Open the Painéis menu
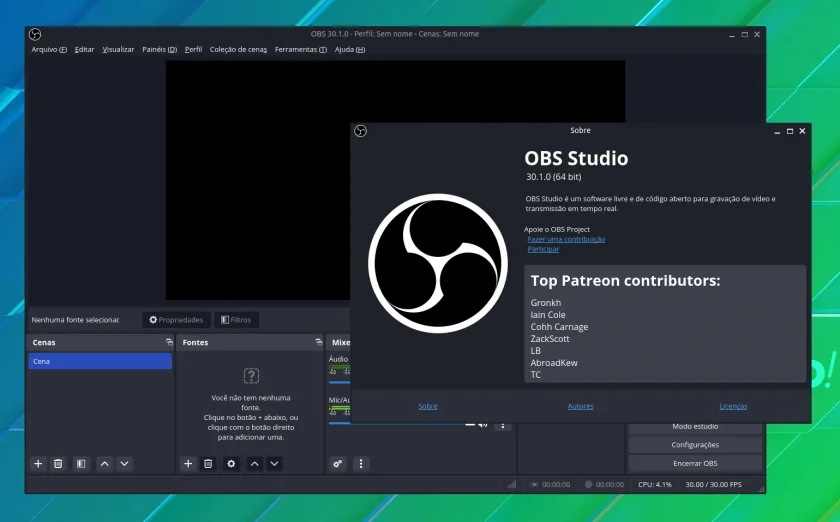 point(160,49)
